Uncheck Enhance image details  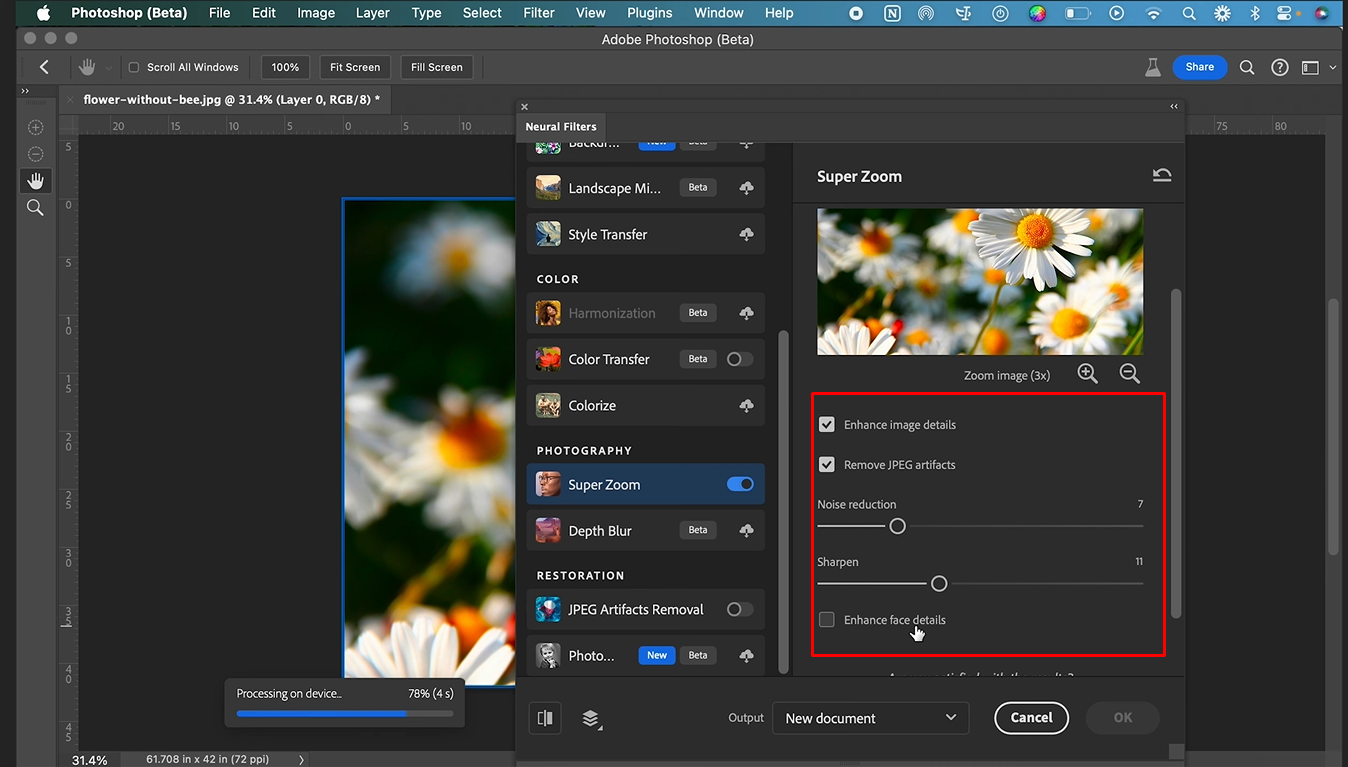827,425
